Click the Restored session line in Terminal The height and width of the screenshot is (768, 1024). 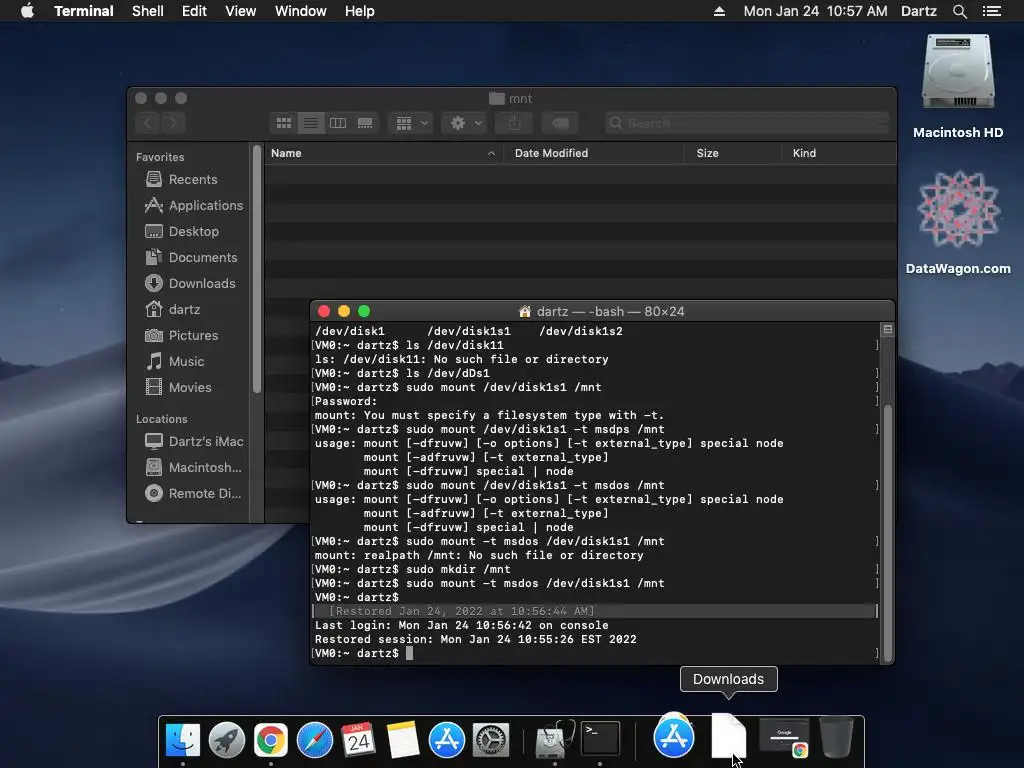[475, 639]
